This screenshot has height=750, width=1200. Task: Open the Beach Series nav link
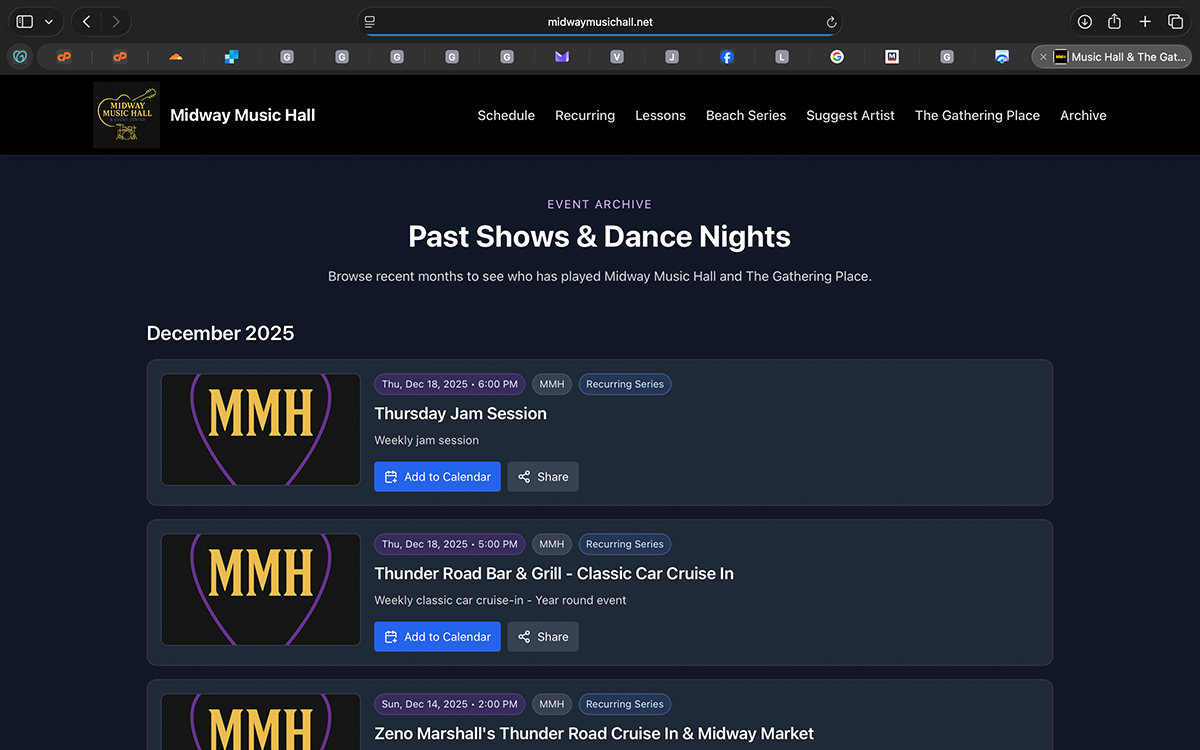(x=746, y=115)
